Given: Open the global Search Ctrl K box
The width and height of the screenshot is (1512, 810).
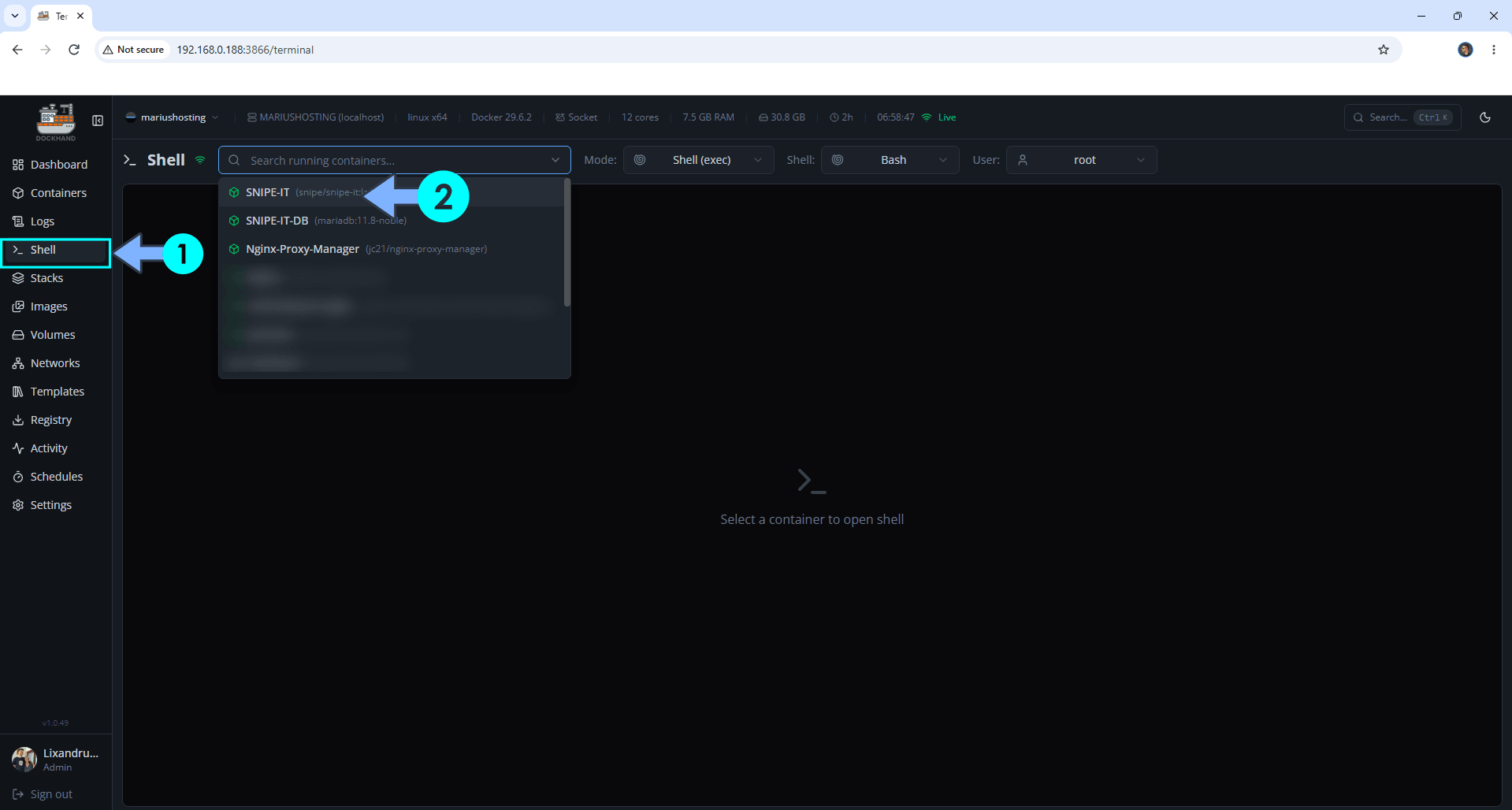Looking at the screenshot, I should (x=1402, y=117).
